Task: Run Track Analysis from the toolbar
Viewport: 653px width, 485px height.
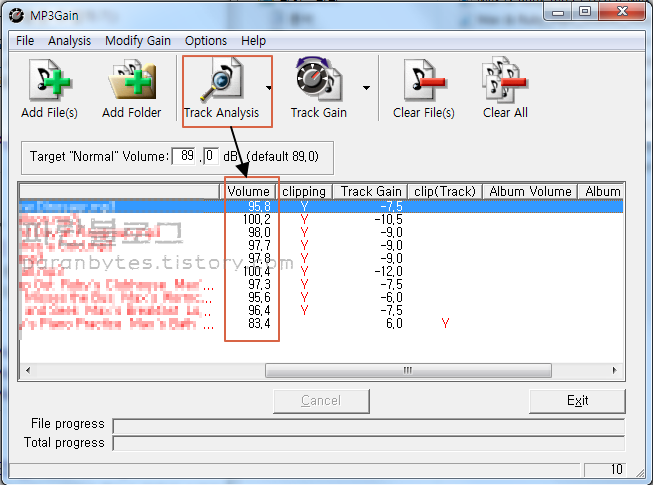Action: pyautogui.click(x=221, y=89)
